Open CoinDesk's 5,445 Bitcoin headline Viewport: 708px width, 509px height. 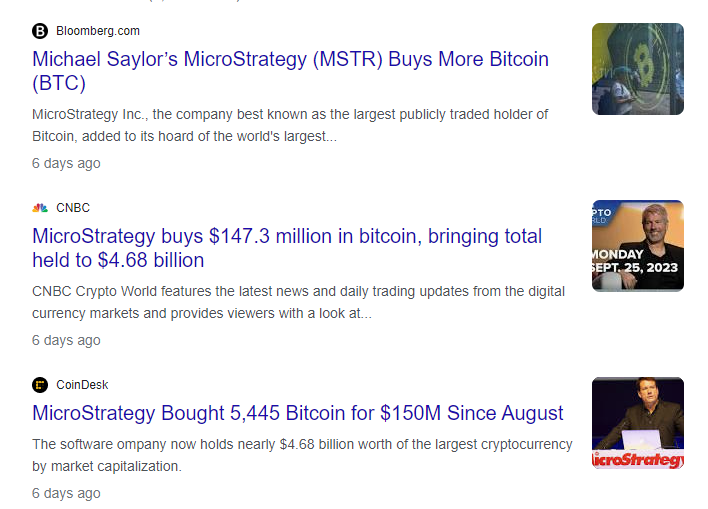298,413
